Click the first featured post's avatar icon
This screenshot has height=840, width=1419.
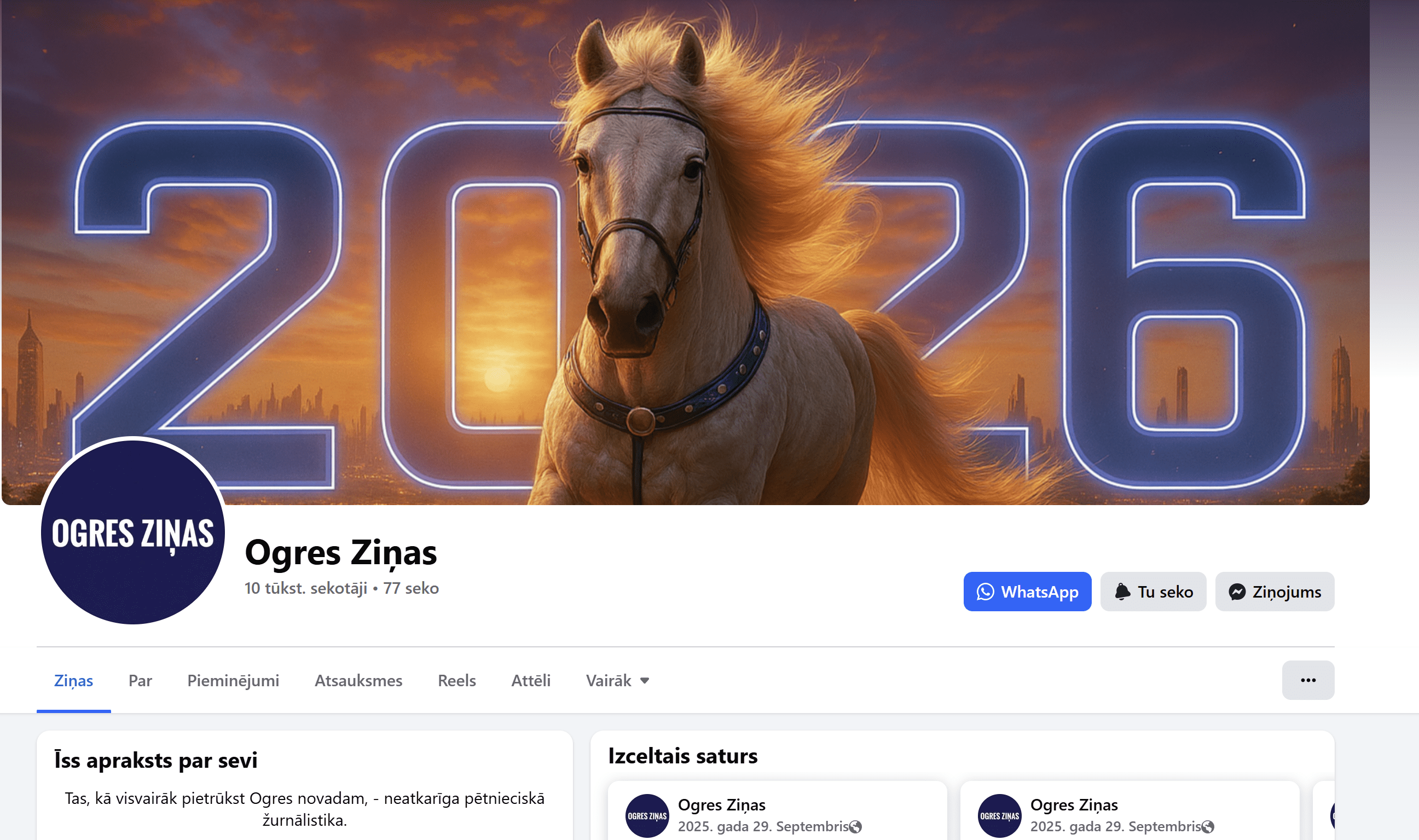[x=647, y=816]
